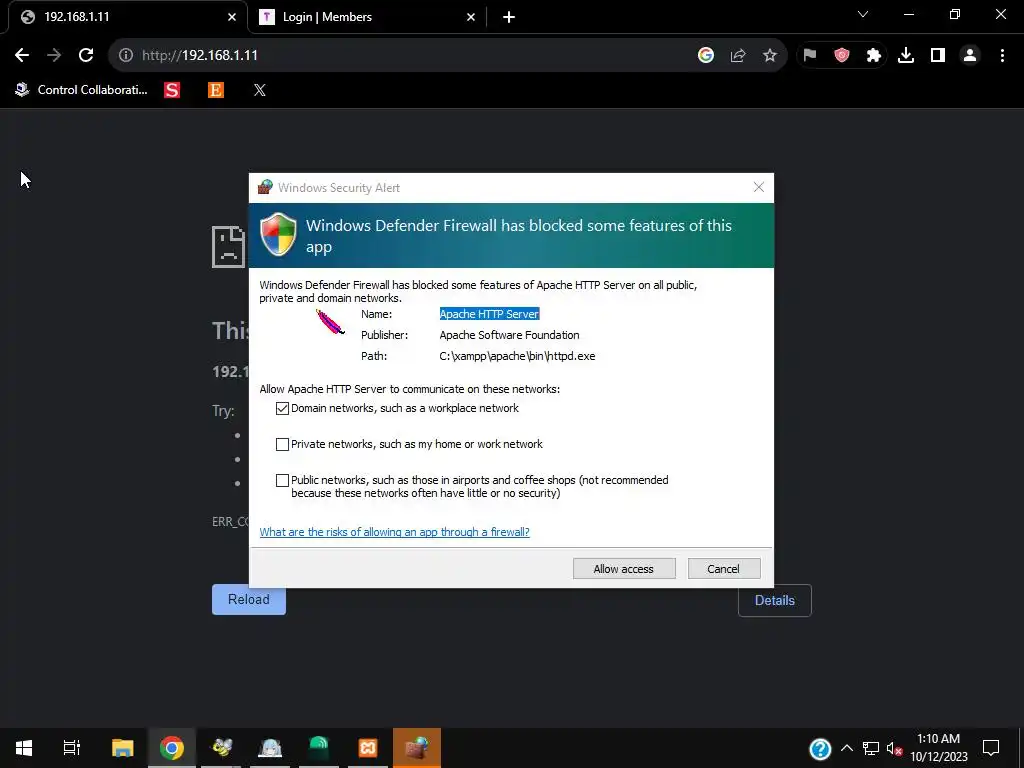The width and height of the screenshot is (1024, 768).
Task: Reload the page with refresh icon
Action: [86, 56]
